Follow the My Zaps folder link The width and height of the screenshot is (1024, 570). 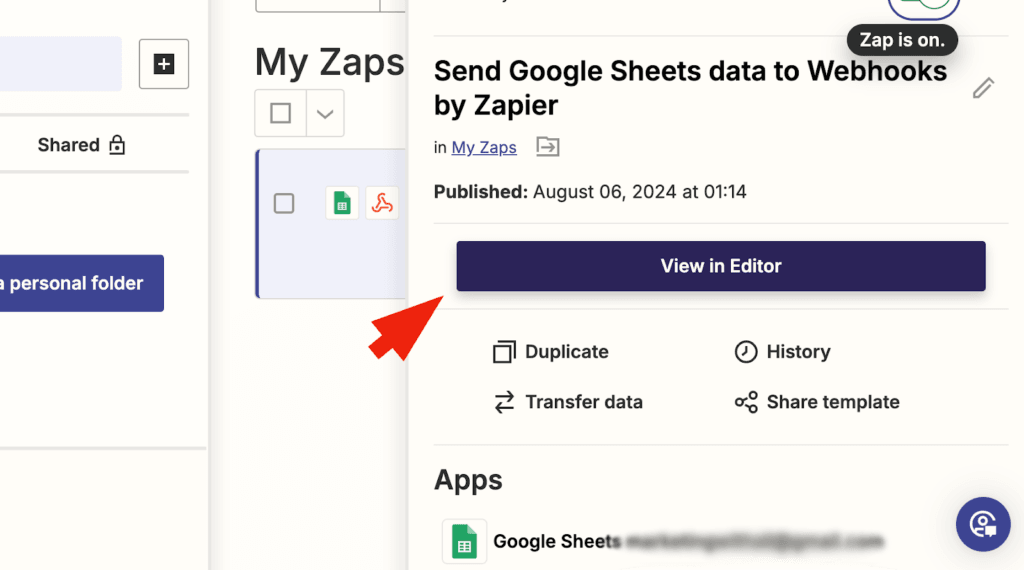(x=484, y=148)
